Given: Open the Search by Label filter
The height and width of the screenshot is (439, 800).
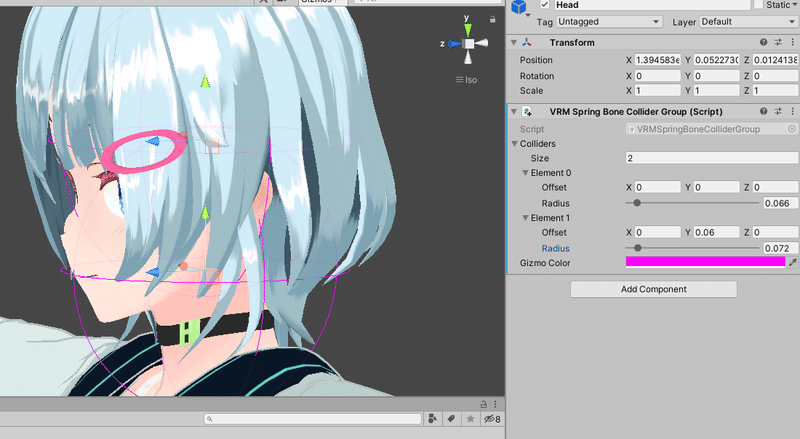Looking at the screenshot, I should point(451,419).
